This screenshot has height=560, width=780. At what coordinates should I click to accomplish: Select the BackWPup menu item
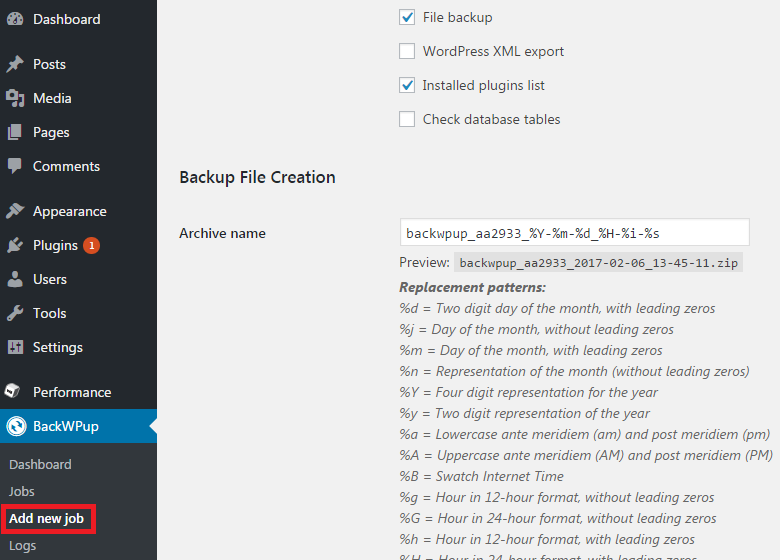[78, 426]
